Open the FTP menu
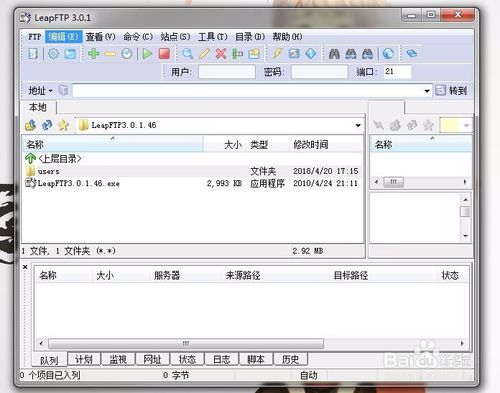The width and height of the screenshot is (500, 393). click(x=35, y=37)
